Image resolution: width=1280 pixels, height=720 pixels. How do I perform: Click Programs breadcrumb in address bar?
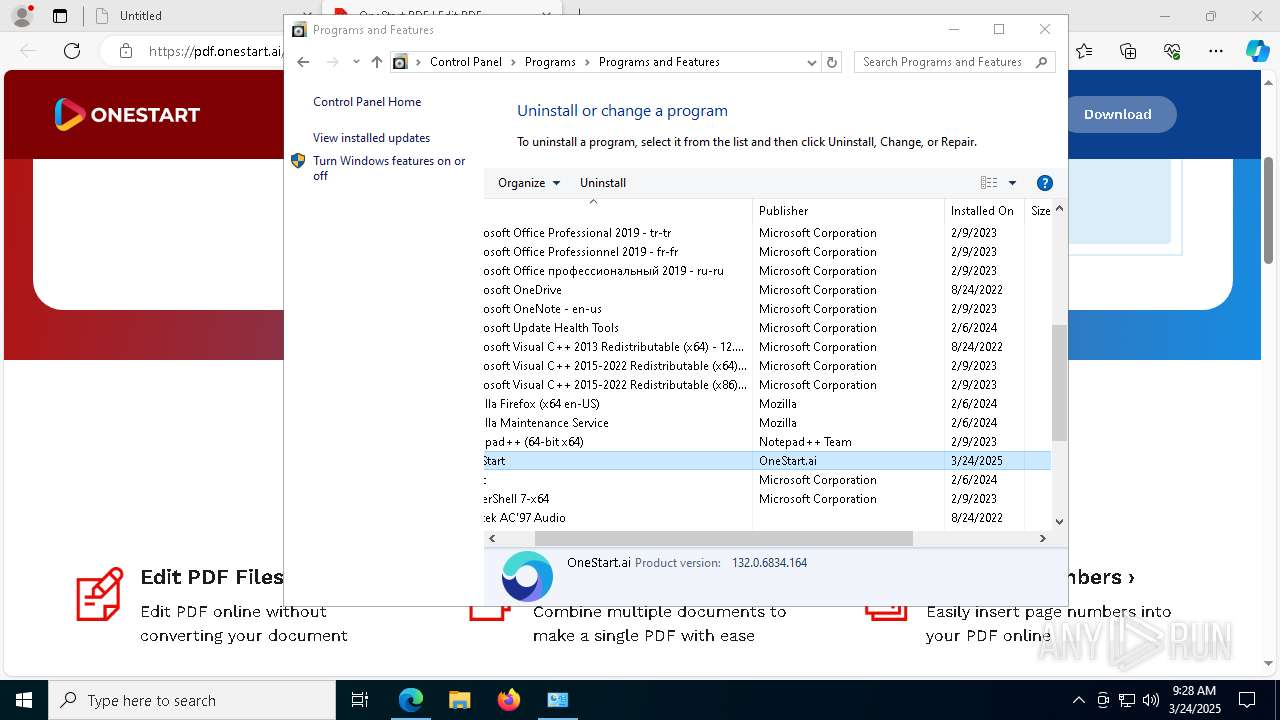coord(550,62)
